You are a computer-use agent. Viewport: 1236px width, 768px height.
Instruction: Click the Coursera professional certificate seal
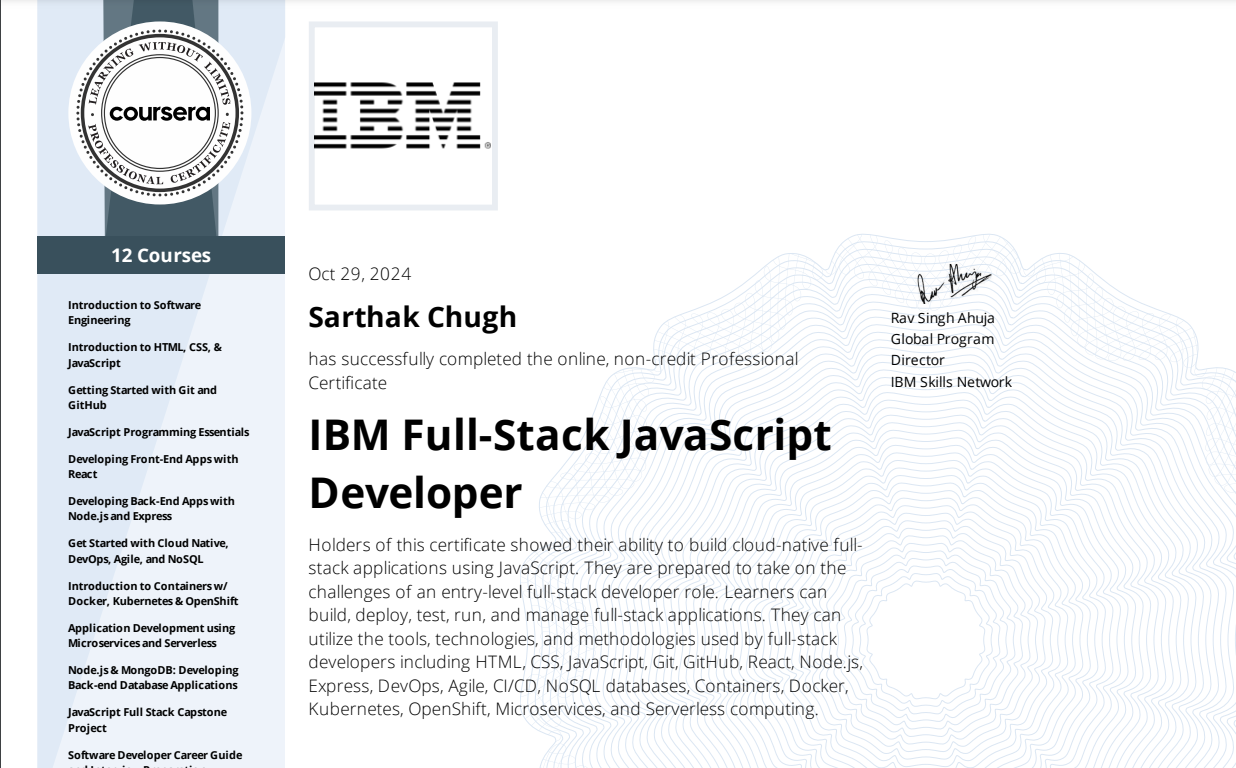point(160,111)
